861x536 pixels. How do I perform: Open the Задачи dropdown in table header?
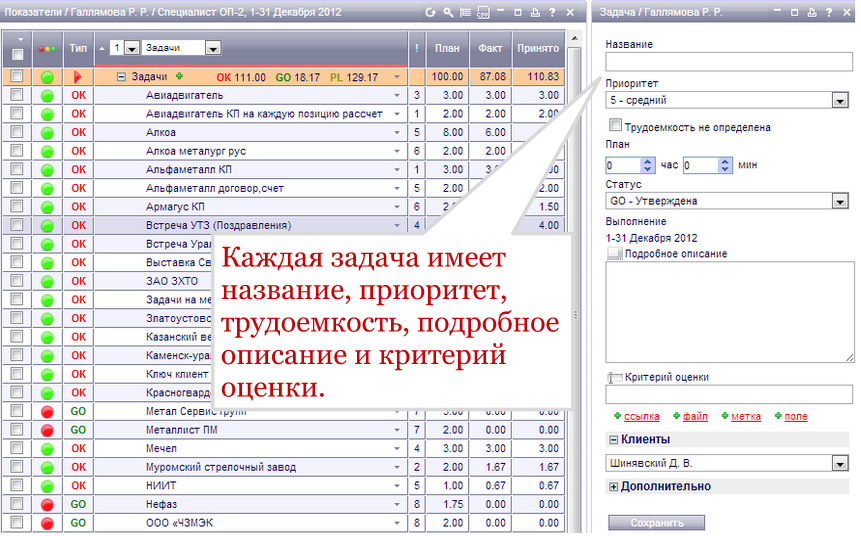tap(213, 48)
